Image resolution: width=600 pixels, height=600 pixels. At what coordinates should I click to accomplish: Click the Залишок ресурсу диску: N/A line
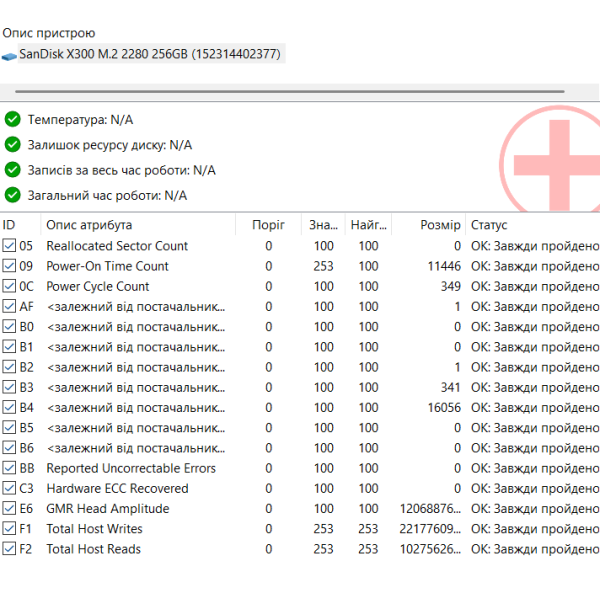click(110, 145)
